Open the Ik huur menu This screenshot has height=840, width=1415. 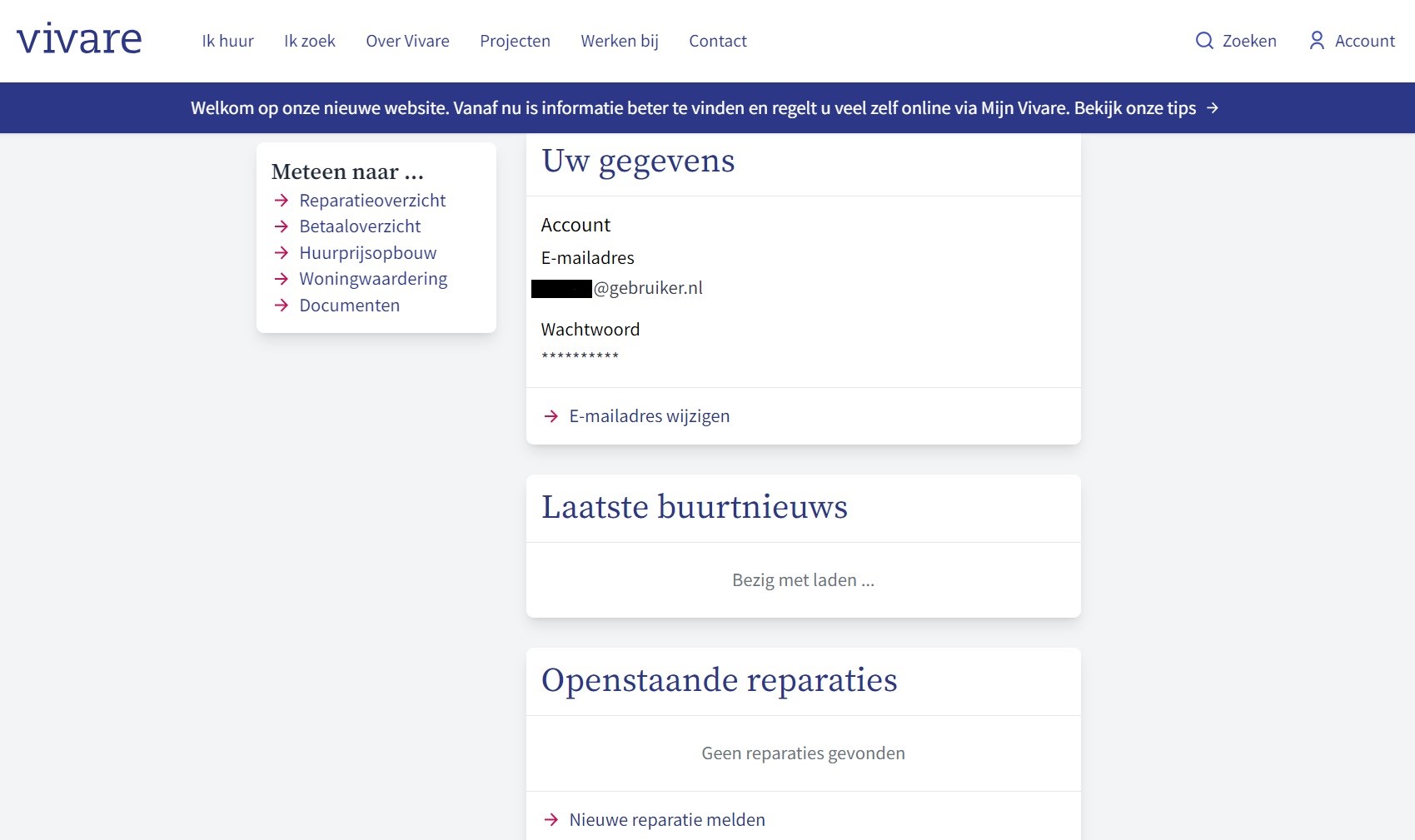click(227, 41)
